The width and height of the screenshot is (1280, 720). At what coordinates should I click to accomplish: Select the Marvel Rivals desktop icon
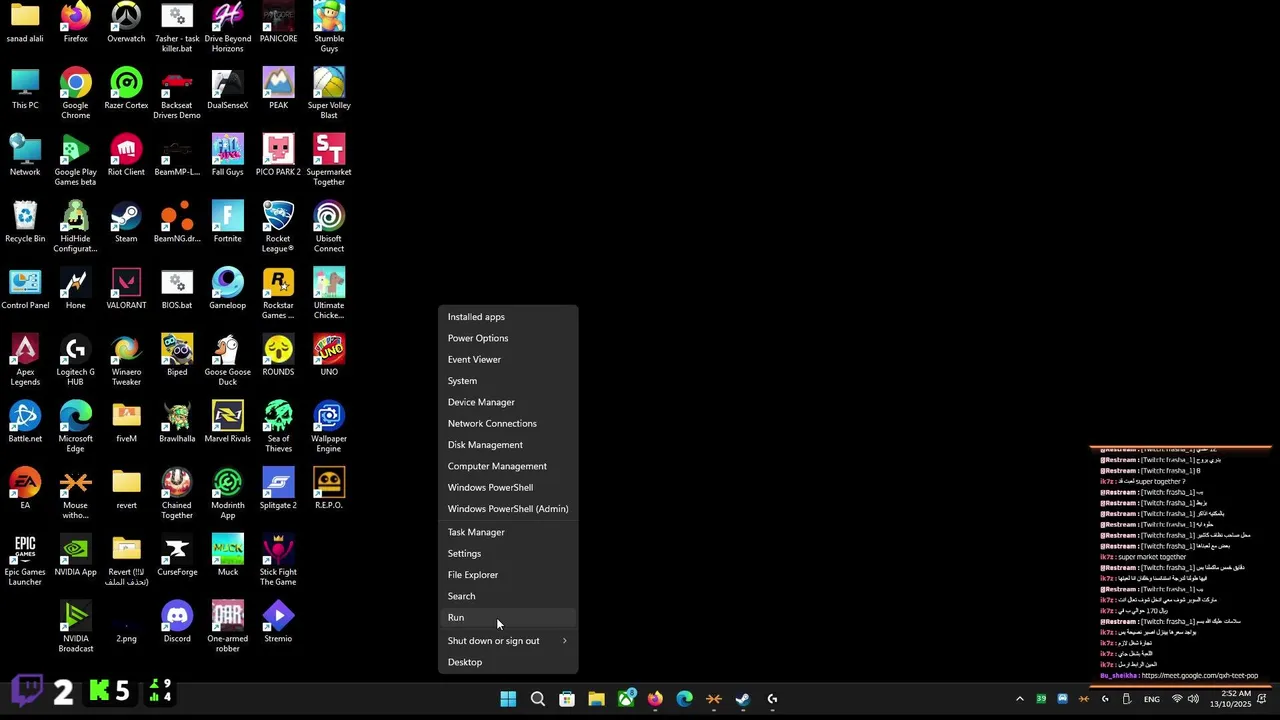(x=227, y=422)
